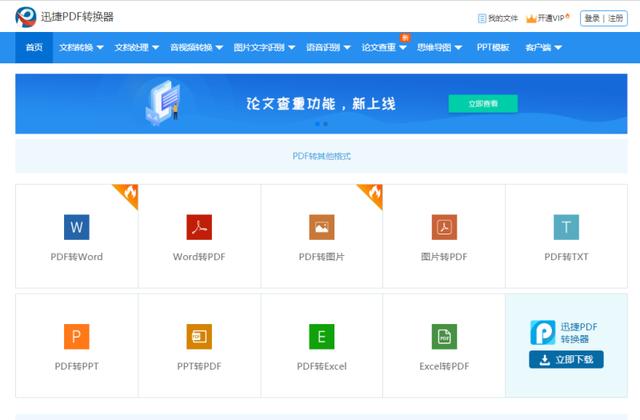640x420 pixels.
Task: Open the 开通VIP link text
Action: click(551, 18)
